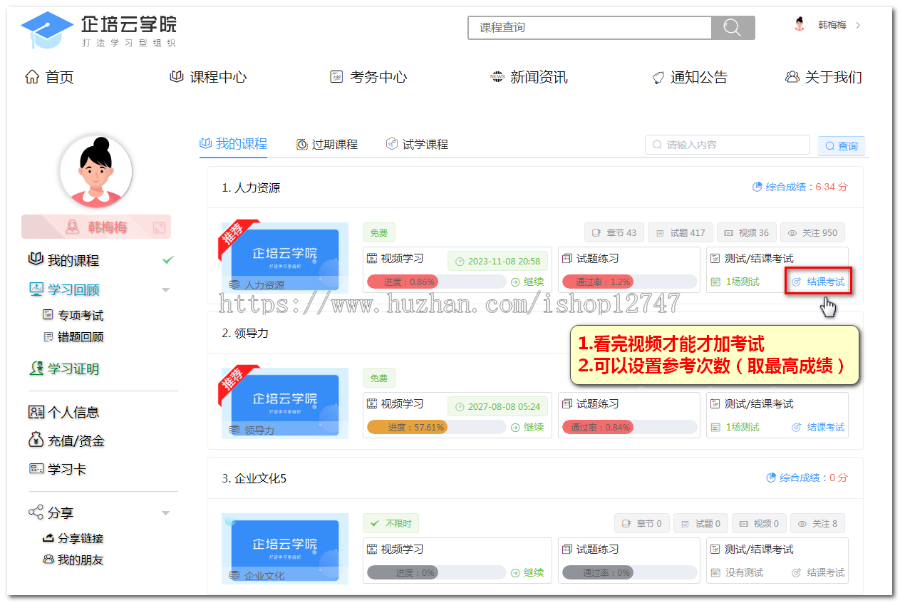Open 通知公告 menu

pos(689,77)
